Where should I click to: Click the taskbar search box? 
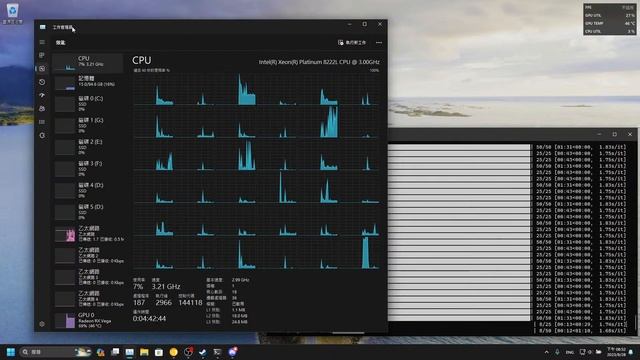pyautogui.click(x=56, y=352)
